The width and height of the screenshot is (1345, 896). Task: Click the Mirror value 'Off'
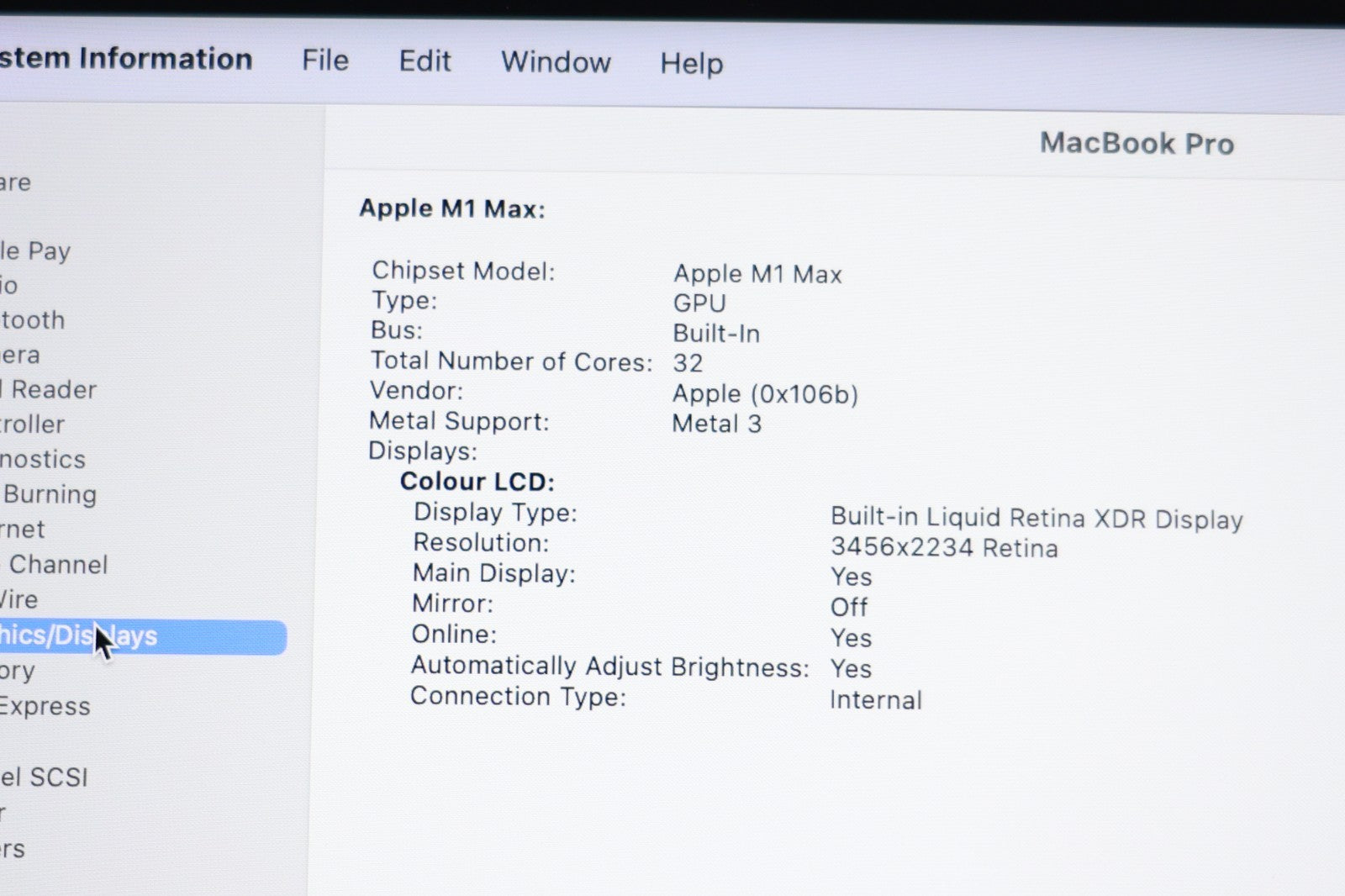[849, 607]
